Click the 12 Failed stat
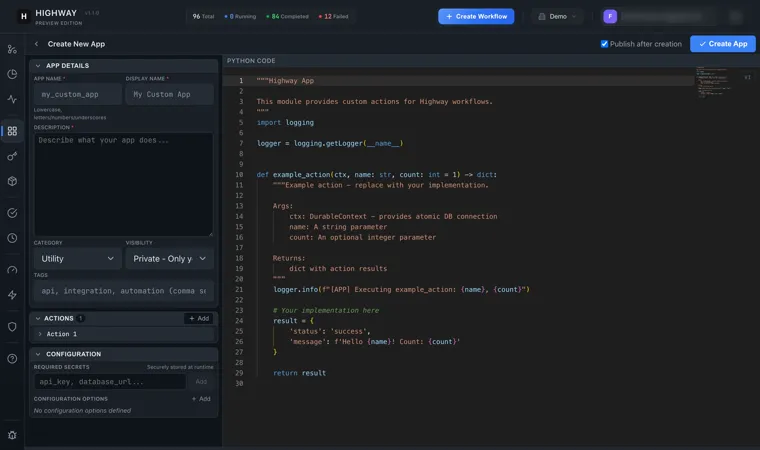The width and height of the screenshot is (760, 450). point(333,16)
